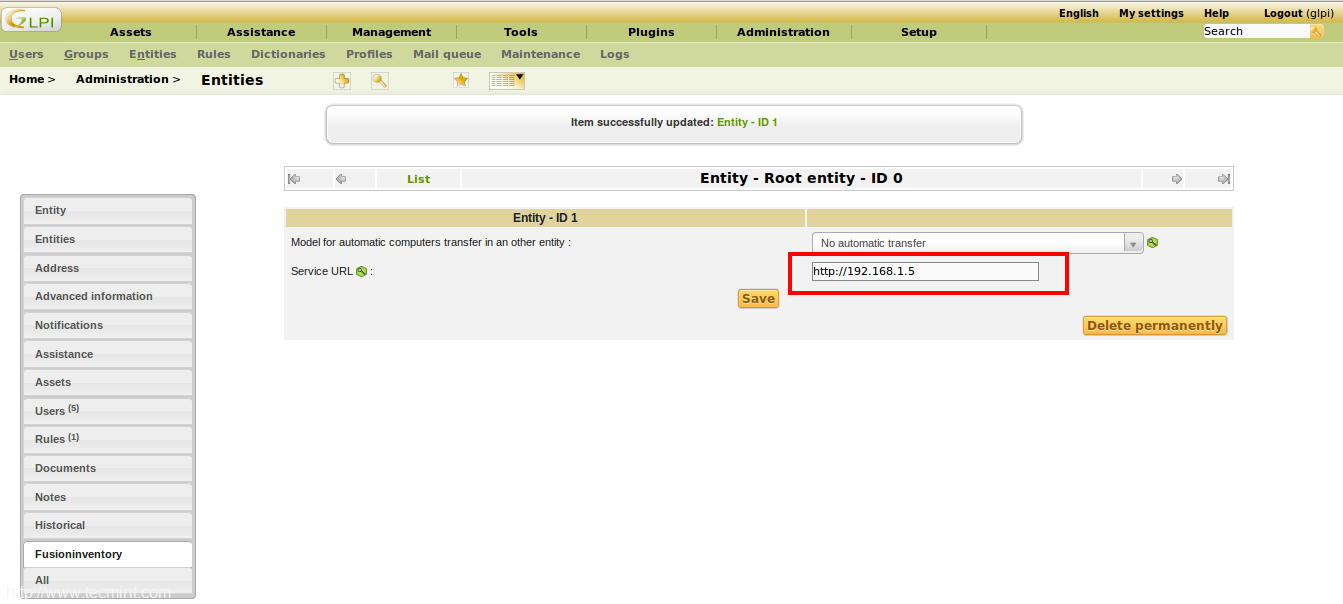
Task: Select the Entity tab
Action: tap(108, 210)
